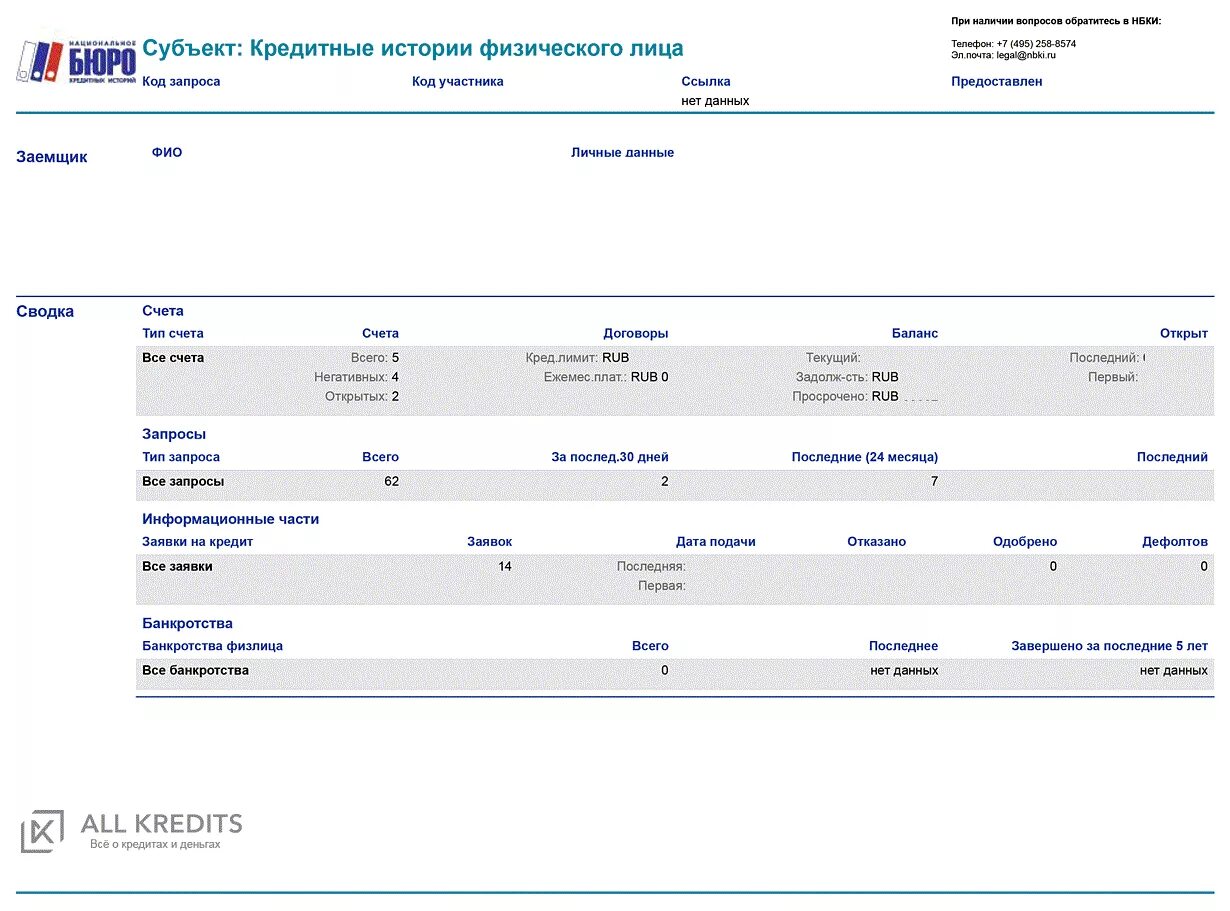Click the 'Заемщик' section heading

(x=52, y=157)
